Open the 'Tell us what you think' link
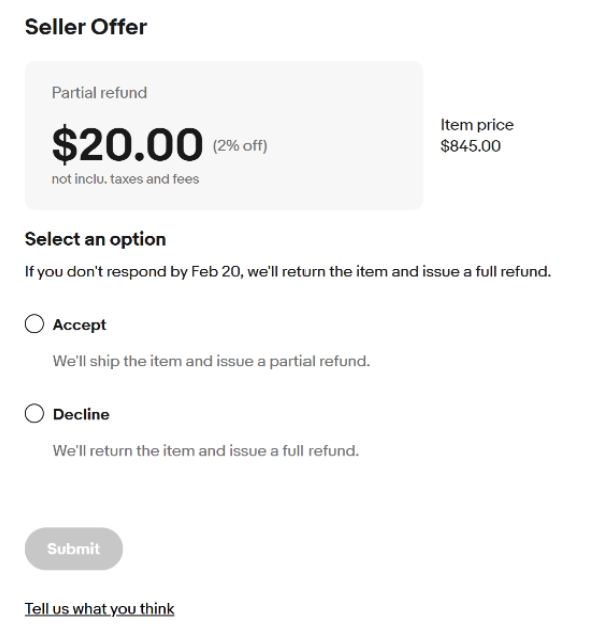This screenshot has height=630, width=608. (x=99, y=608)
